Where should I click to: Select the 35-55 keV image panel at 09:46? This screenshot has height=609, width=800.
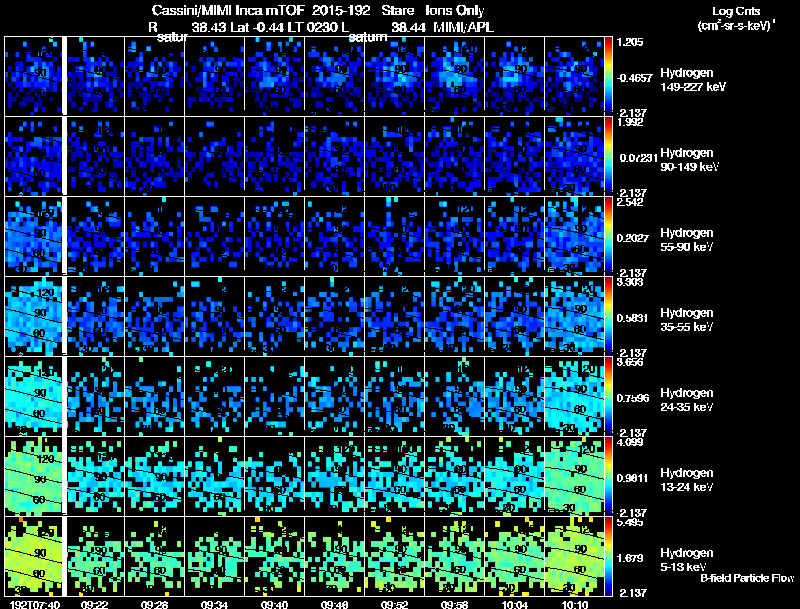tap(335, 316)
